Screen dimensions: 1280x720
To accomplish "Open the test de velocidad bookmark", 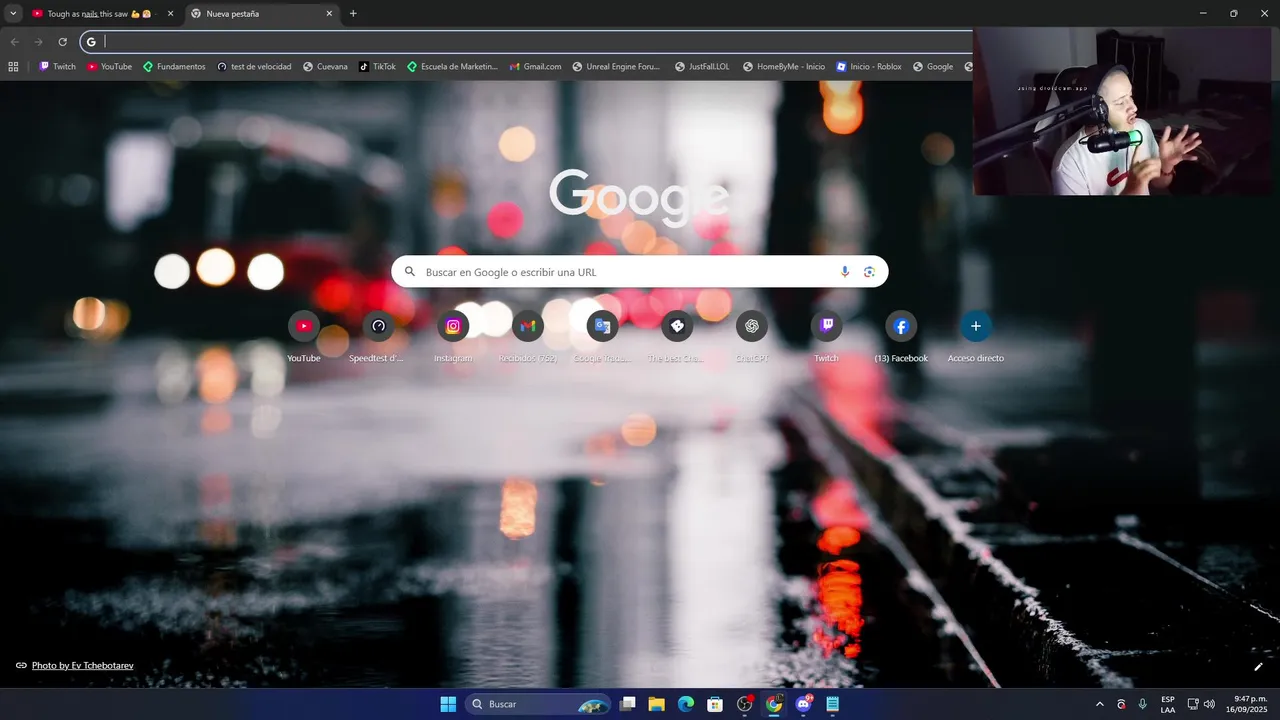I will (x=254, y=67).
